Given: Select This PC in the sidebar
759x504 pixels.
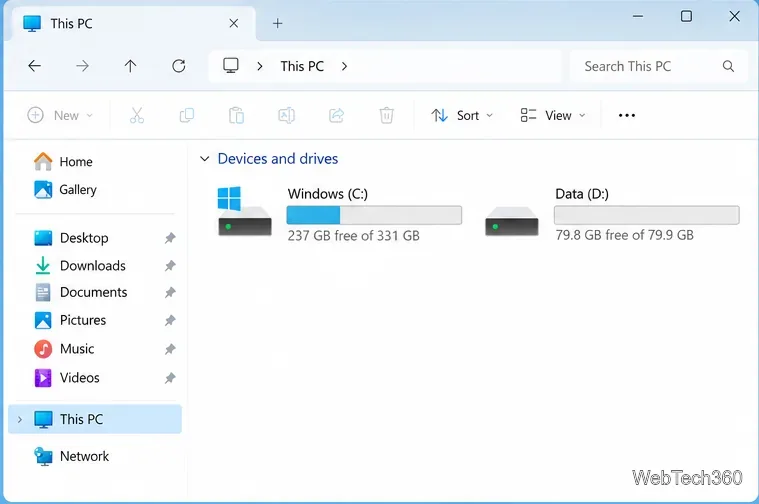Looking at the screenshot, I should (x=95, y=419).
